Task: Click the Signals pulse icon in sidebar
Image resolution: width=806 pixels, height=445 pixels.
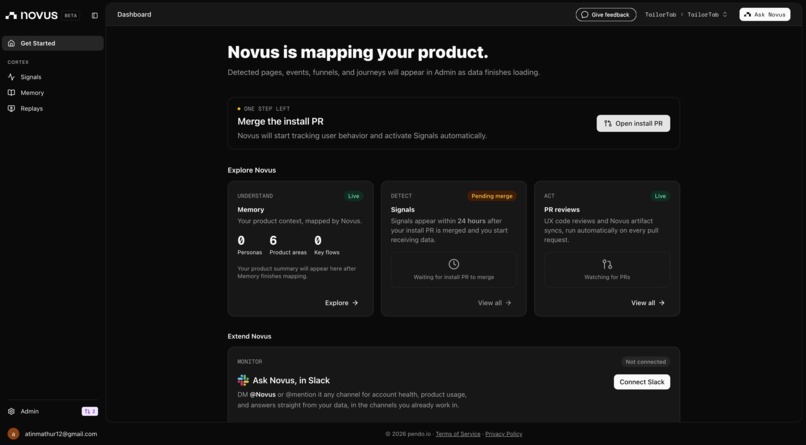Action: point(11,77)
